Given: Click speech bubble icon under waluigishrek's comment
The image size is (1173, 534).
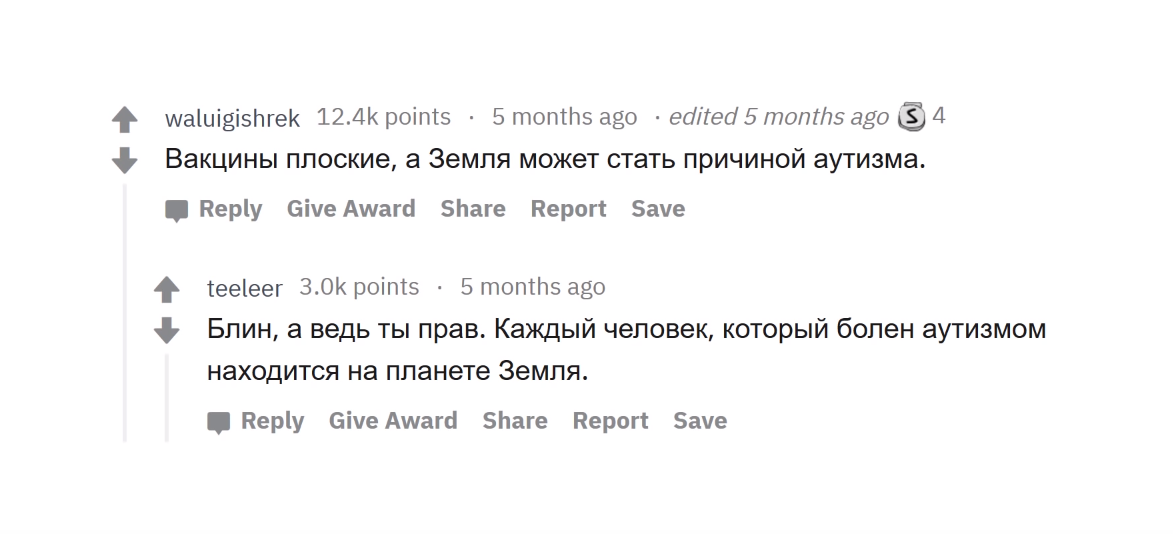Looking at the screenshot, I should pyautogui.click(x=177, y=210).
